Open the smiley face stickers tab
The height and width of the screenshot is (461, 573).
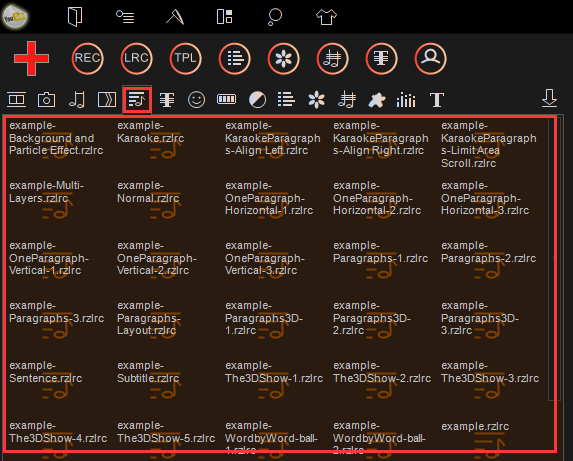click(x=196, y=99)
